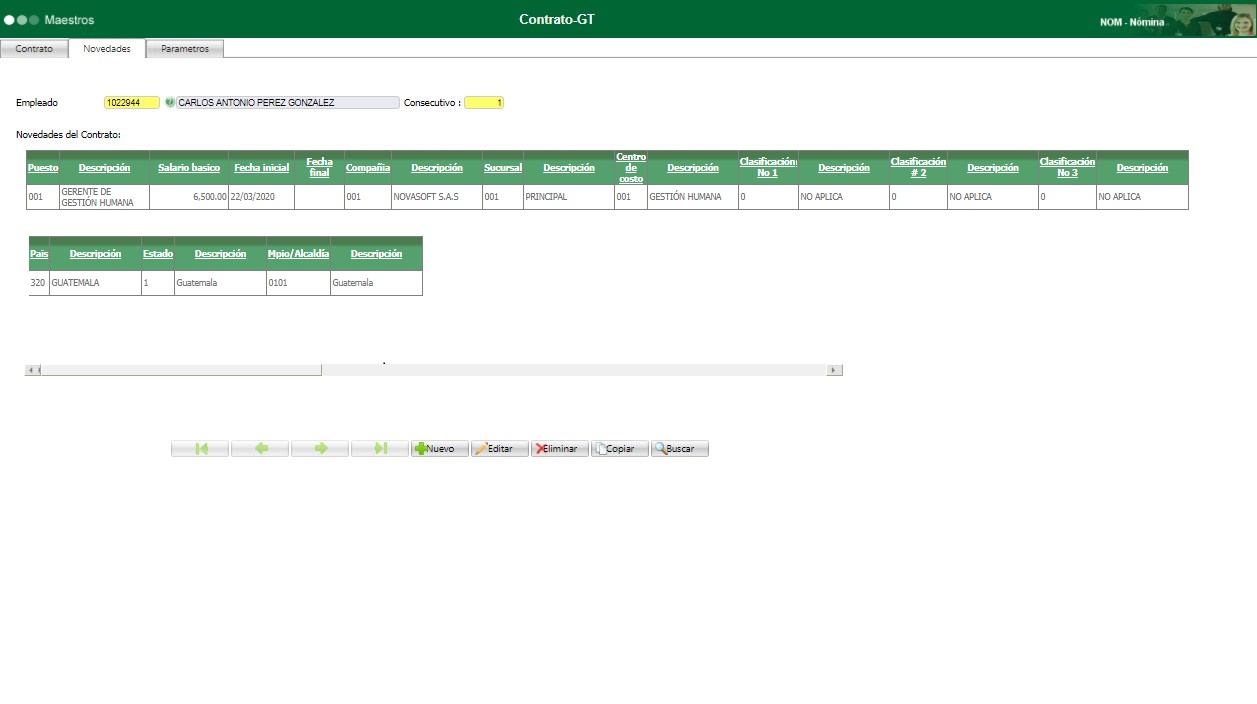
Task: Select the Novedades tab
Action: point(107,48)
